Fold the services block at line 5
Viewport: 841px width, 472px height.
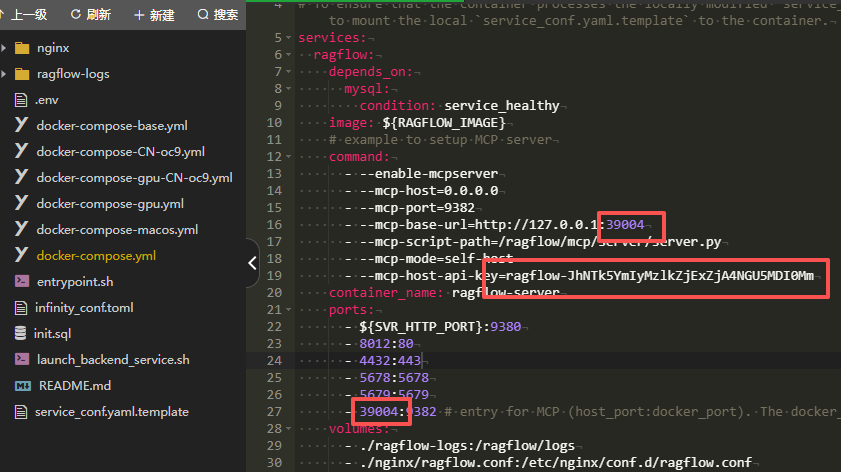(291, 38)
